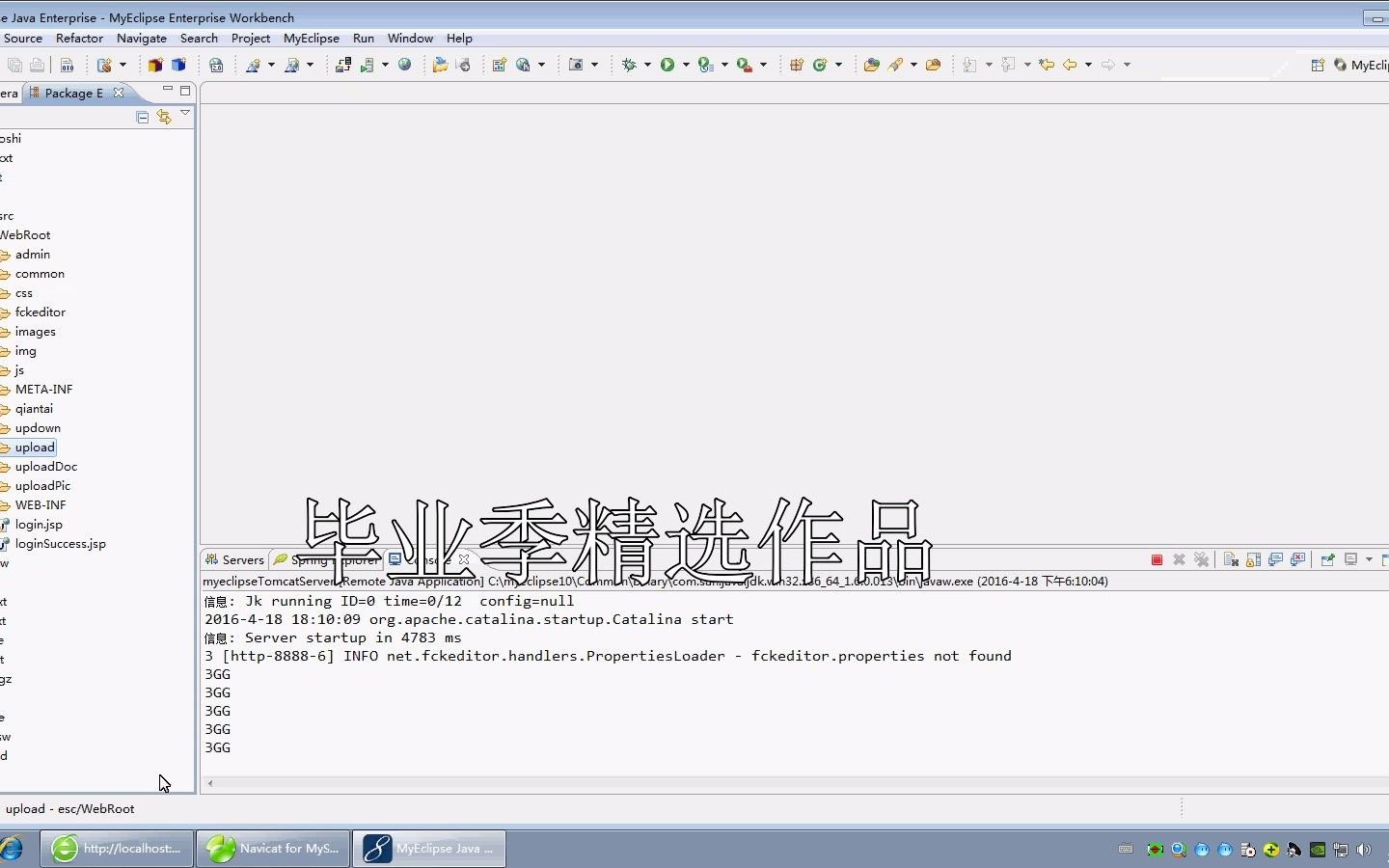Open the Source menu

click(x=23, y=39)
